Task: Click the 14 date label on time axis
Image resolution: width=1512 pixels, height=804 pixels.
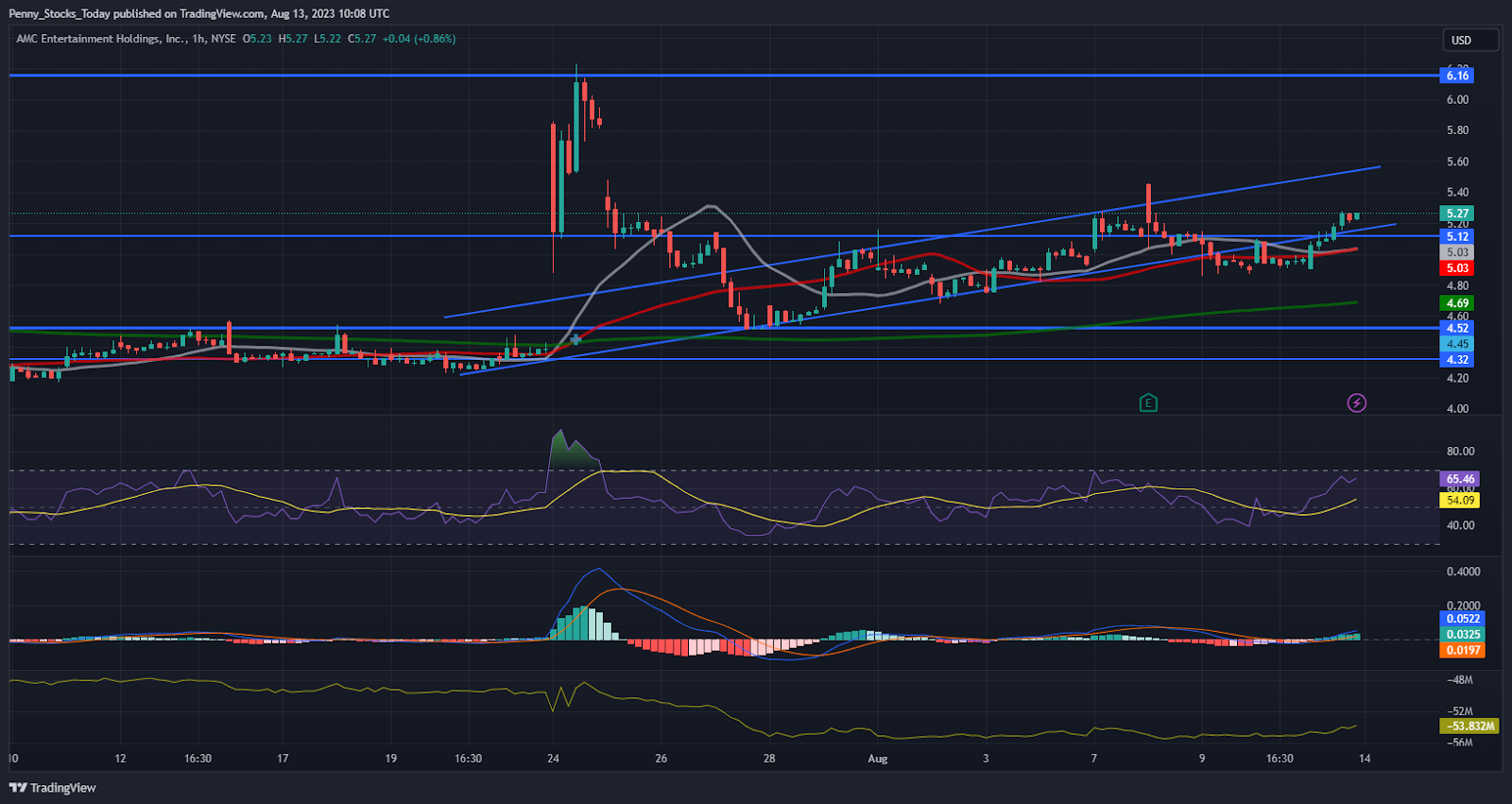Action: click(x=1365, y=759)
